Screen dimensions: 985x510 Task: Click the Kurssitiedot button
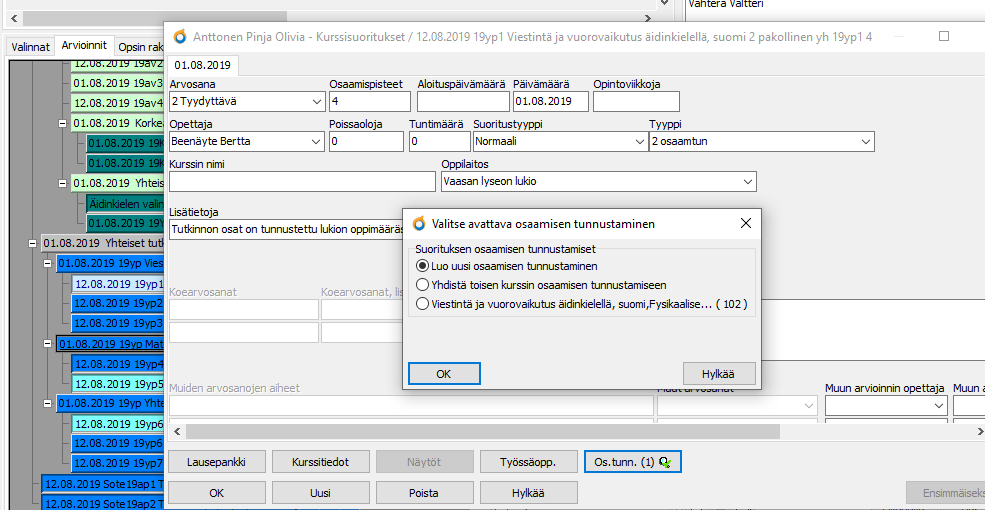pyautogui.click(x=320, y=462)
